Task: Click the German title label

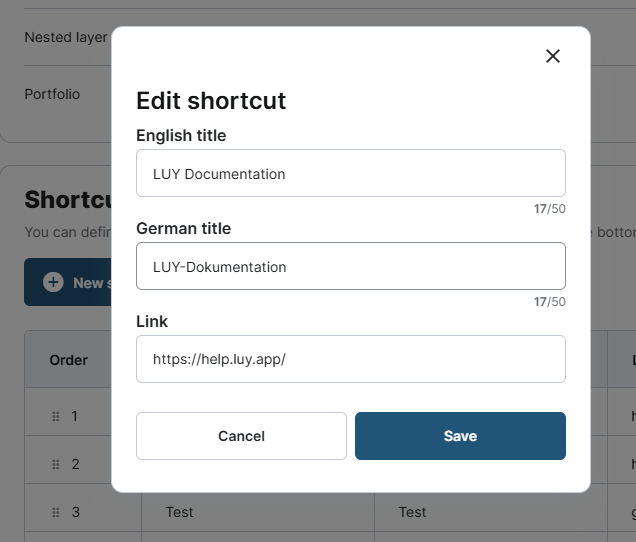Action: click(183, 228)
